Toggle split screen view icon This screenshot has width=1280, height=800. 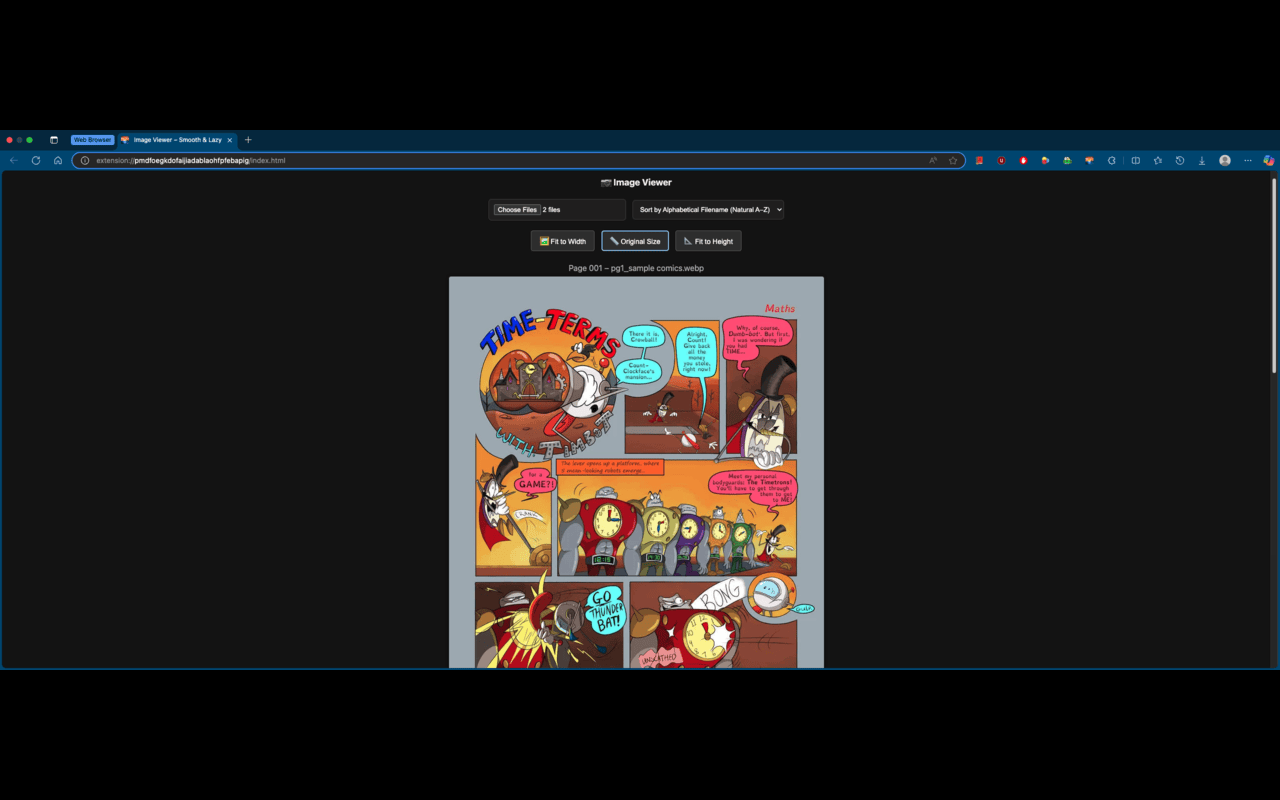(x=1136, y=160)
